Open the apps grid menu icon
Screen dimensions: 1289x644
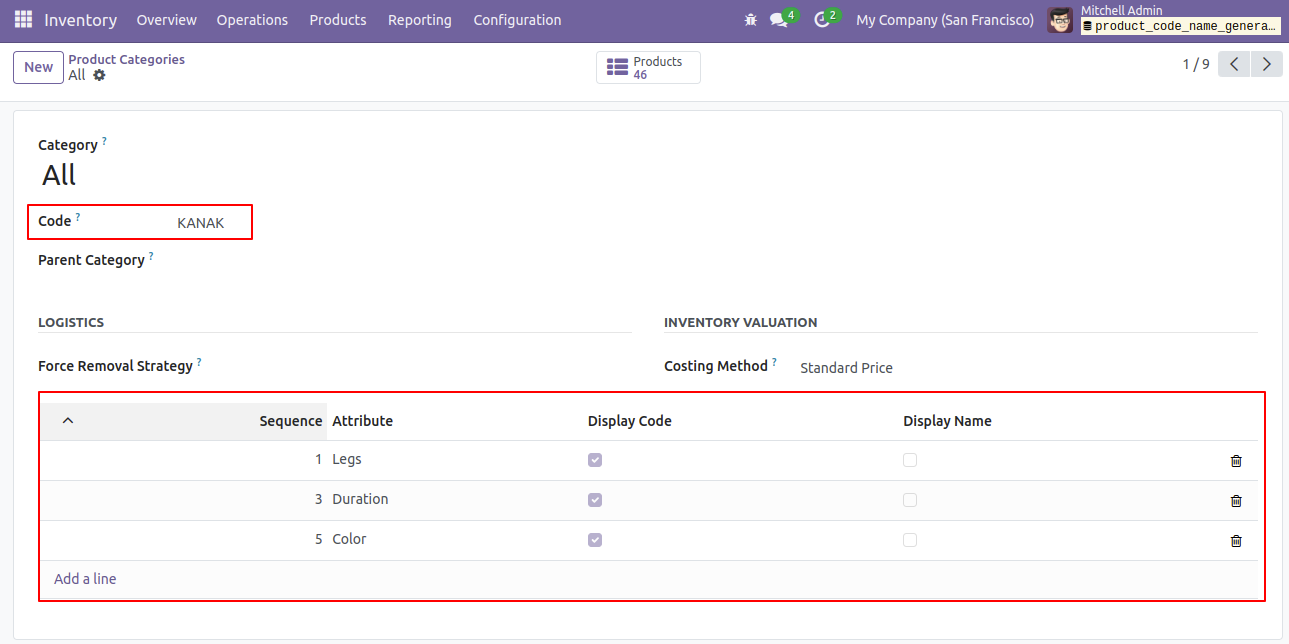click(x=23, y=20)
